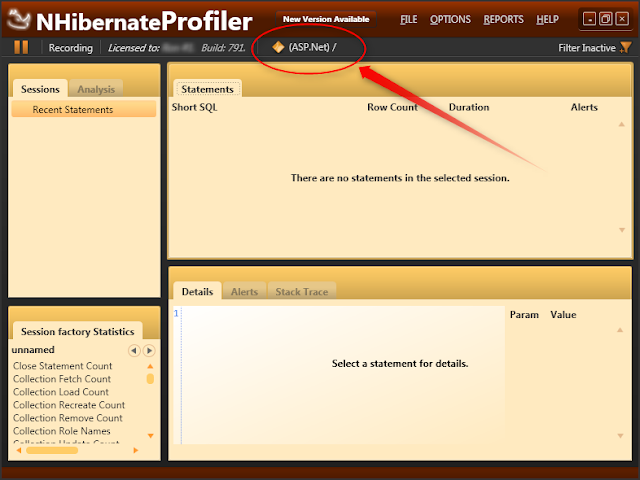Click the Recording status label

[71, 48]
